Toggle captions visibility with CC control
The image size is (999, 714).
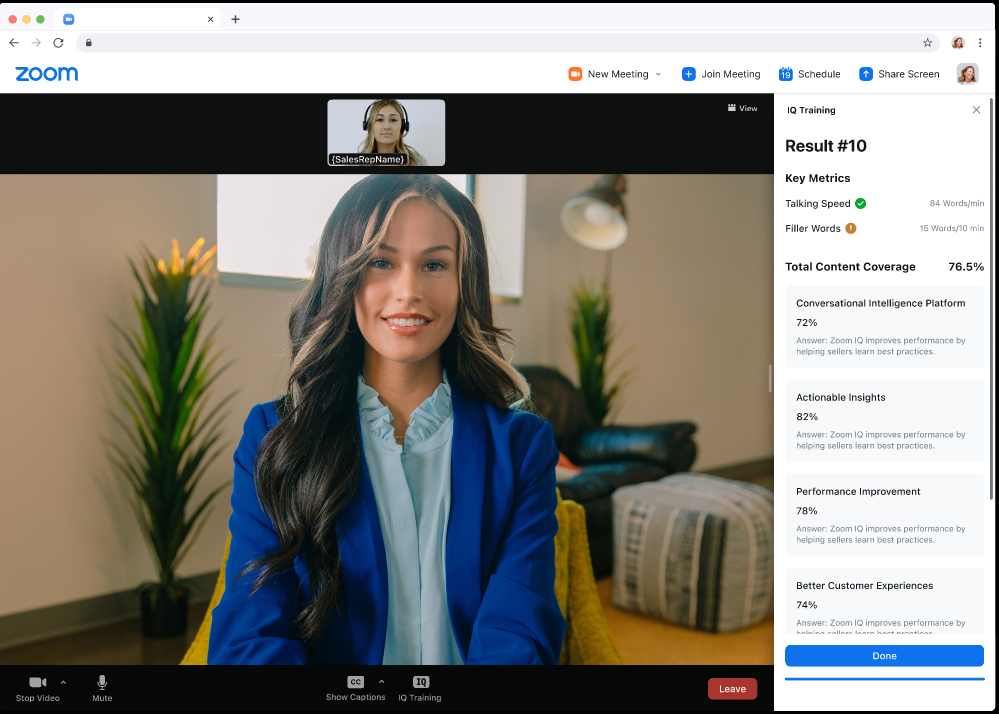coord(355,681)
